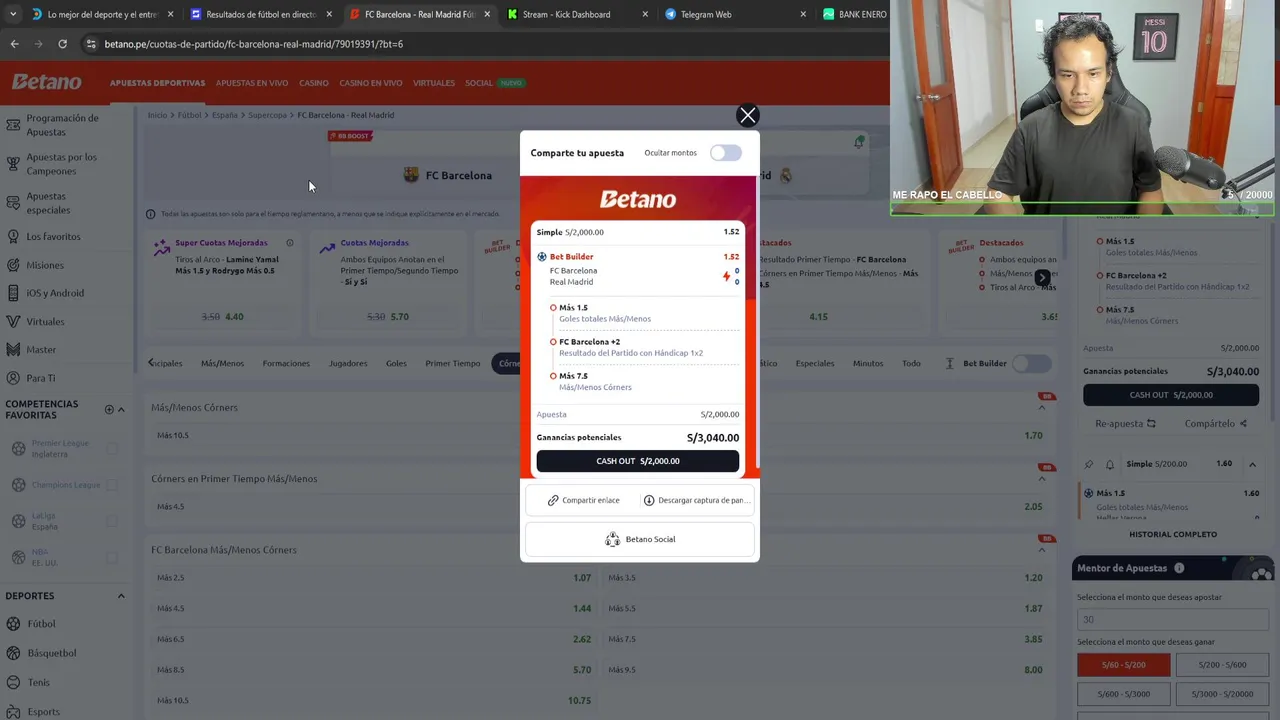Open Apuestas por los Campeones trophy icon
1280x720 pixels.
[13, 164]
